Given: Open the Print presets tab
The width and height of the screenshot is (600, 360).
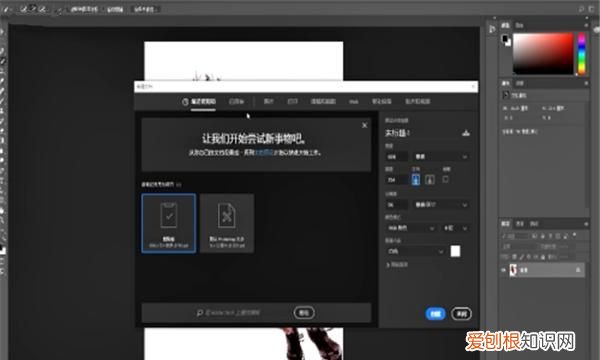Looking at the screenshot, I should tap(293, 101).
